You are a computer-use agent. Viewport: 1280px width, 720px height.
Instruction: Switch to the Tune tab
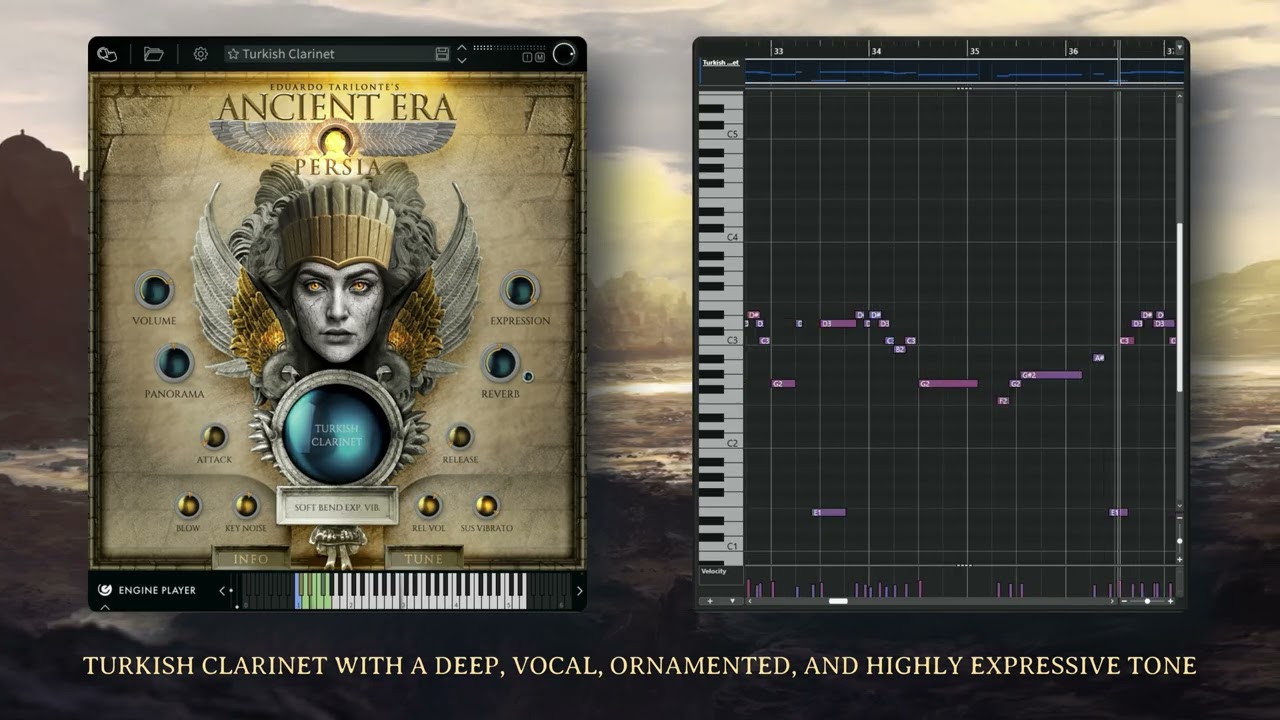[423, 559]
